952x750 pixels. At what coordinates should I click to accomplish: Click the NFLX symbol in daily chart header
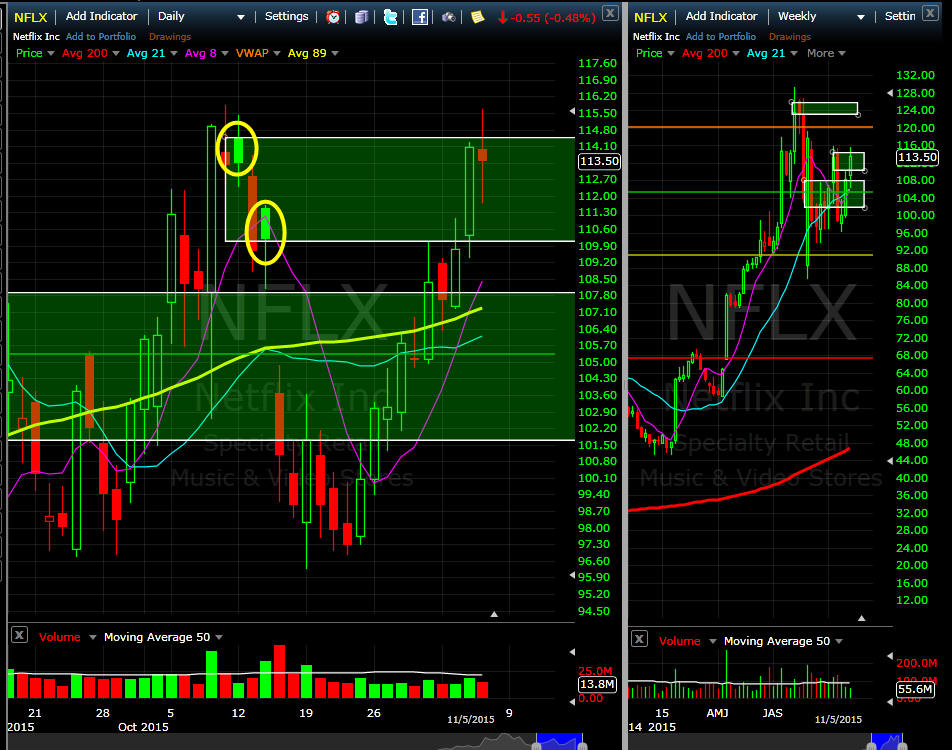(30, 17)
